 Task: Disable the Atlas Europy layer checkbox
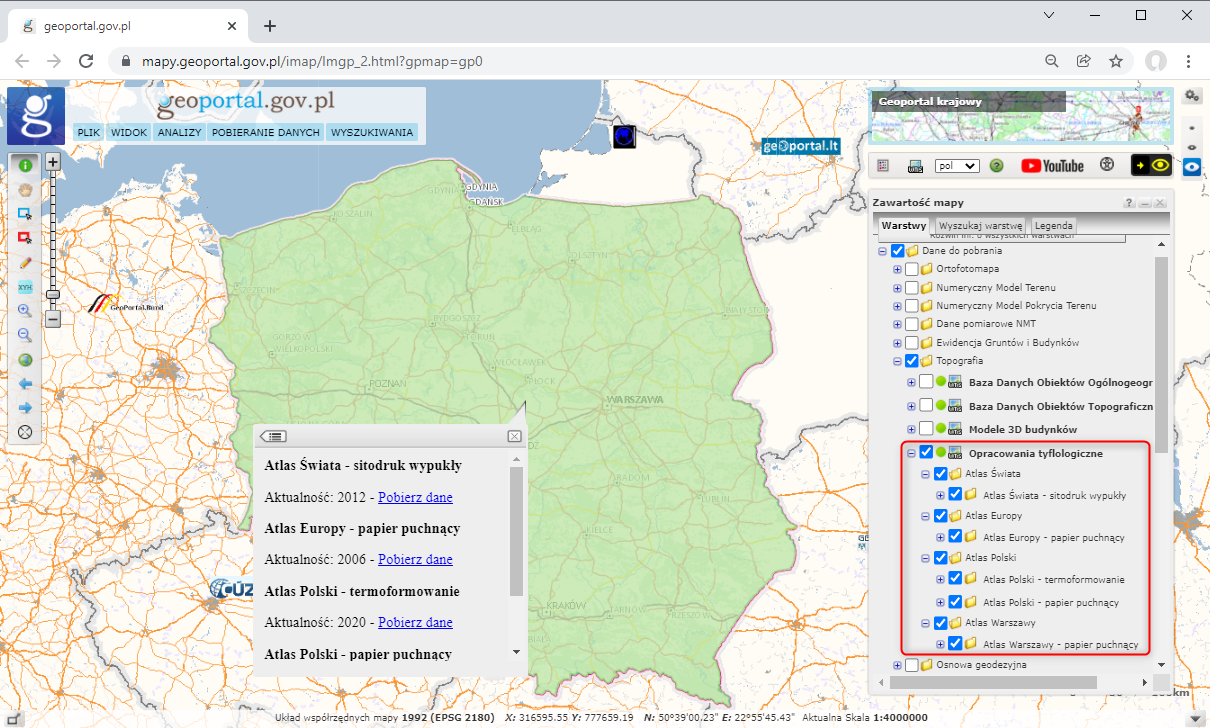click(x=940, y=515)
